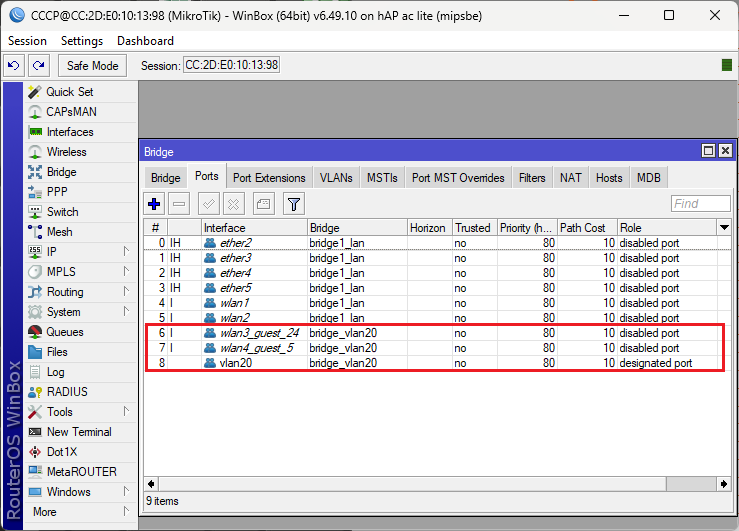Open PPP in the sidebar

81,192
